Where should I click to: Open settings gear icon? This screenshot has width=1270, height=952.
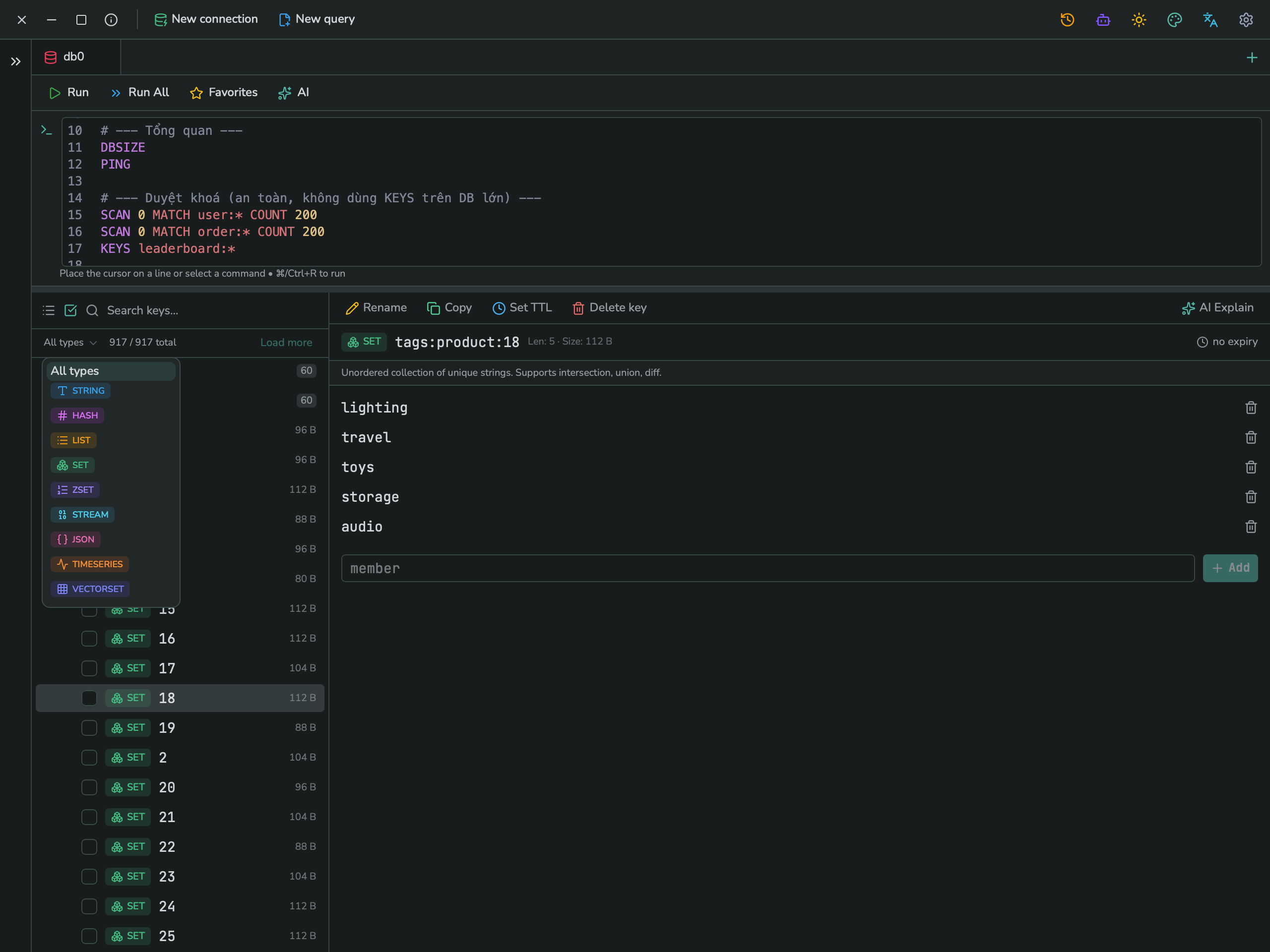point(1246,19)
